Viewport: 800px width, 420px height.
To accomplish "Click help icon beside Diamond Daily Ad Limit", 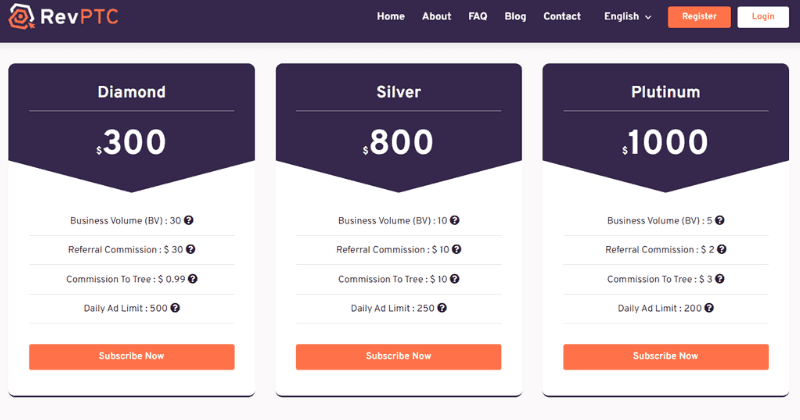I will (x=176, y=308).
